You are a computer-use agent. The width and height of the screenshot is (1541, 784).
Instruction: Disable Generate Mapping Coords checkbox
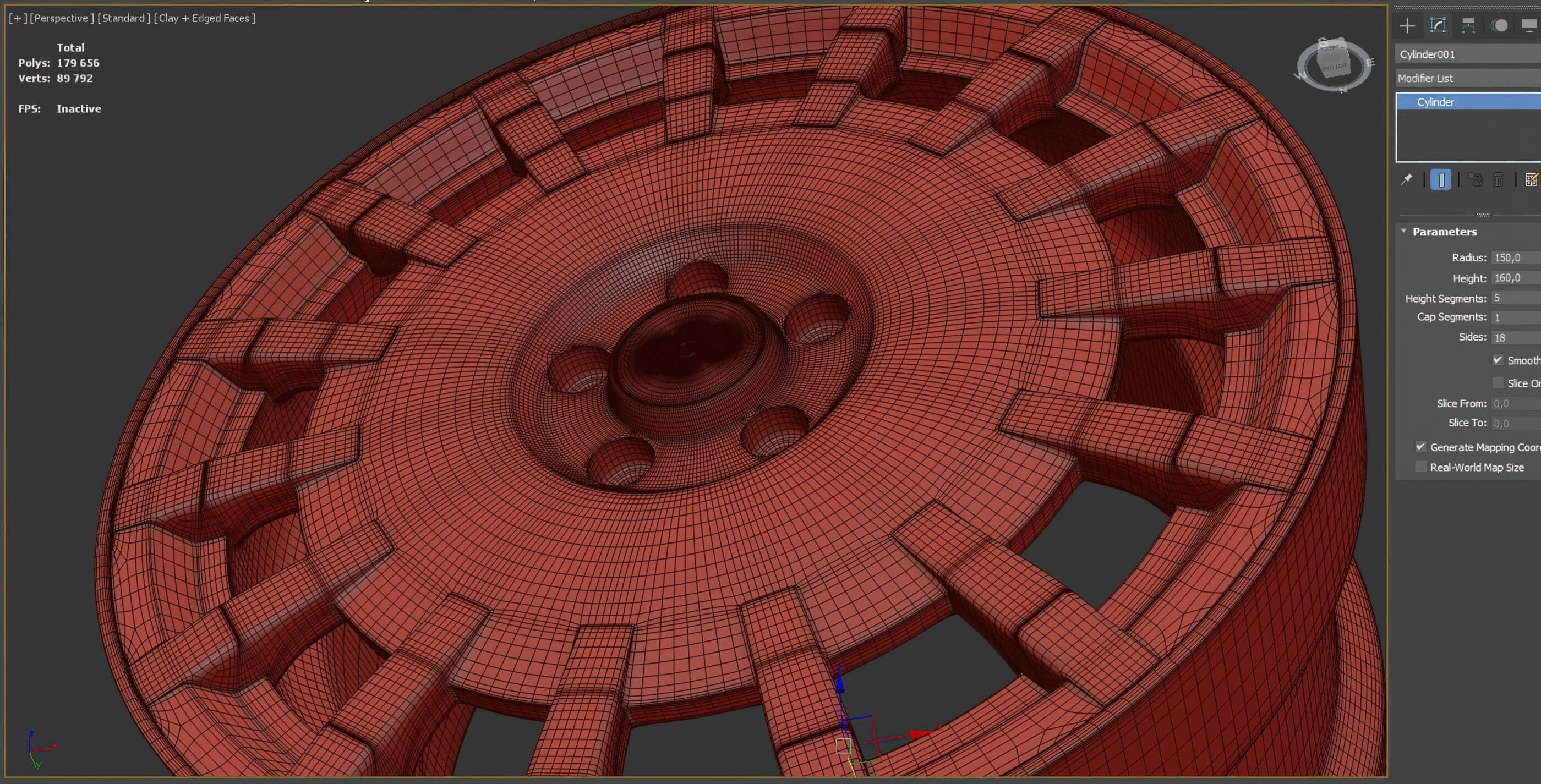(1421, 447)
